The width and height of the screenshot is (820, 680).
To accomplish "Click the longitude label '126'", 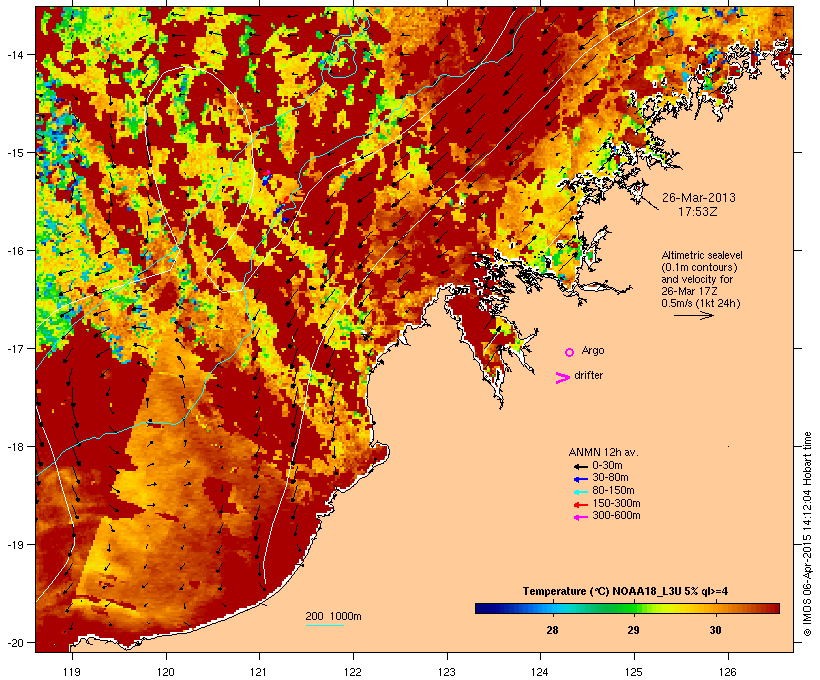I will (728, 672).
